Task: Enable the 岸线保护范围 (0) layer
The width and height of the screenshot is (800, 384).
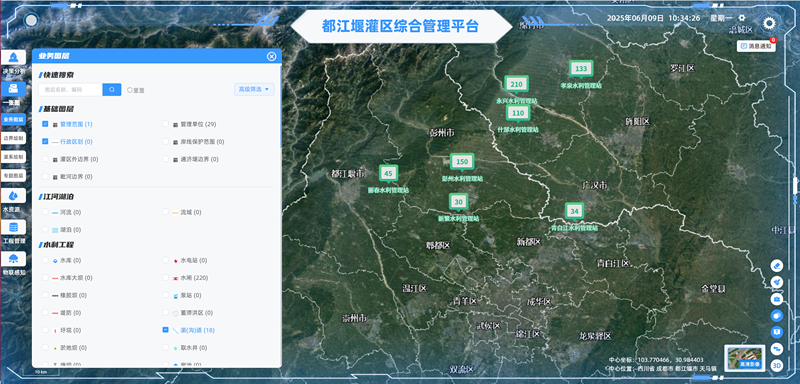Action: pos(165,141)
